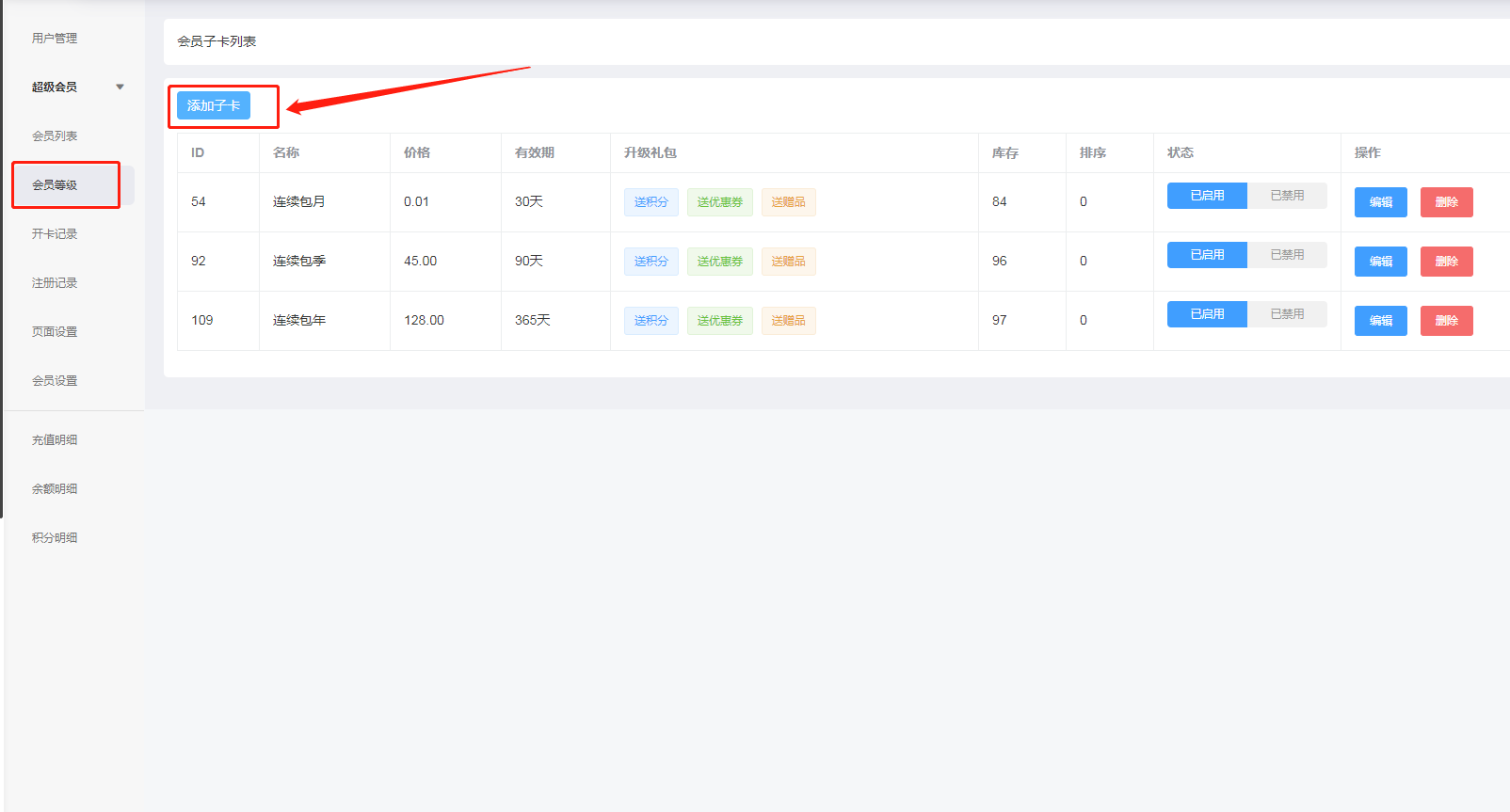Click stock value 96
Screen dimensions: 1510x812
(x=1000, y=262)
